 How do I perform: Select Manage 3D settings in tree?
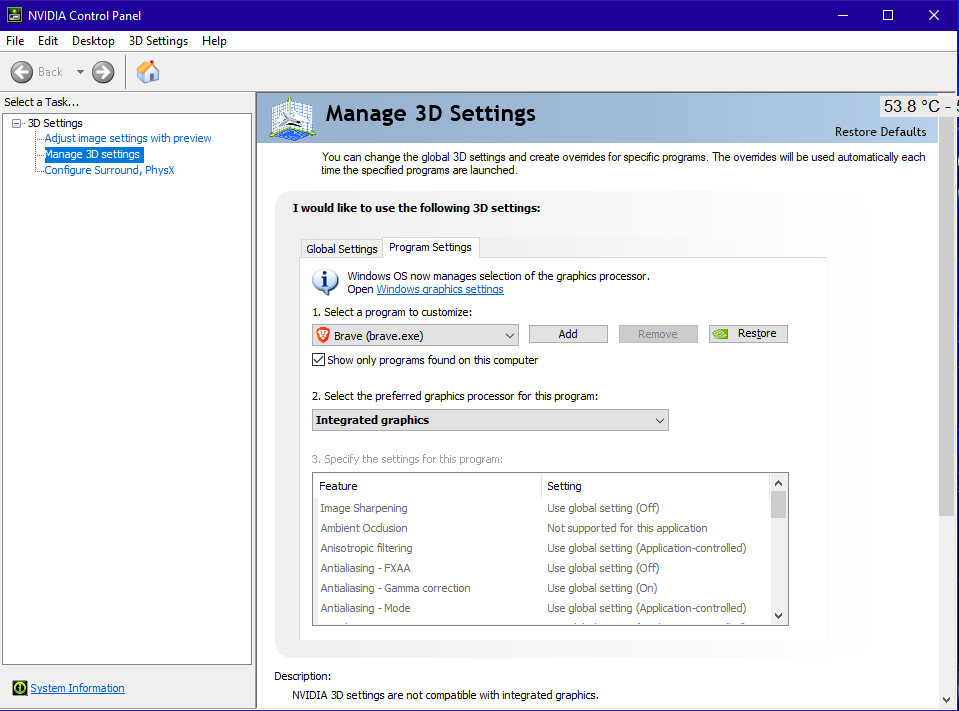click(x=93, y=154)
